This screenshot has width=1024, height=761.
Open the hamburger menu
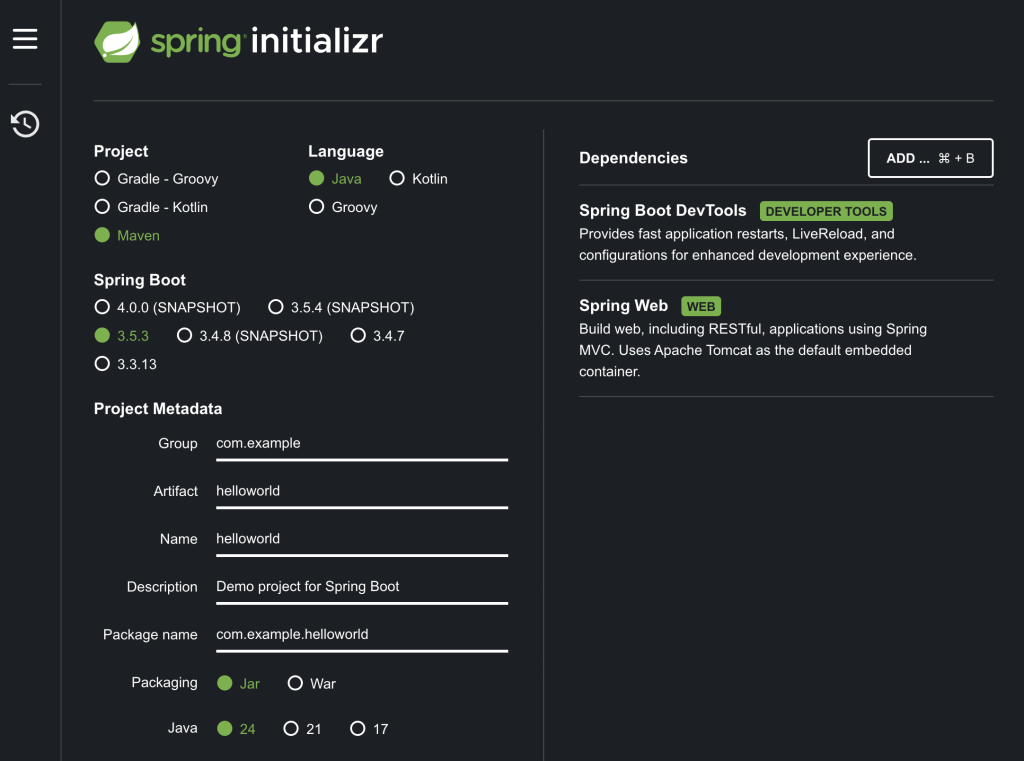point(25,39)
